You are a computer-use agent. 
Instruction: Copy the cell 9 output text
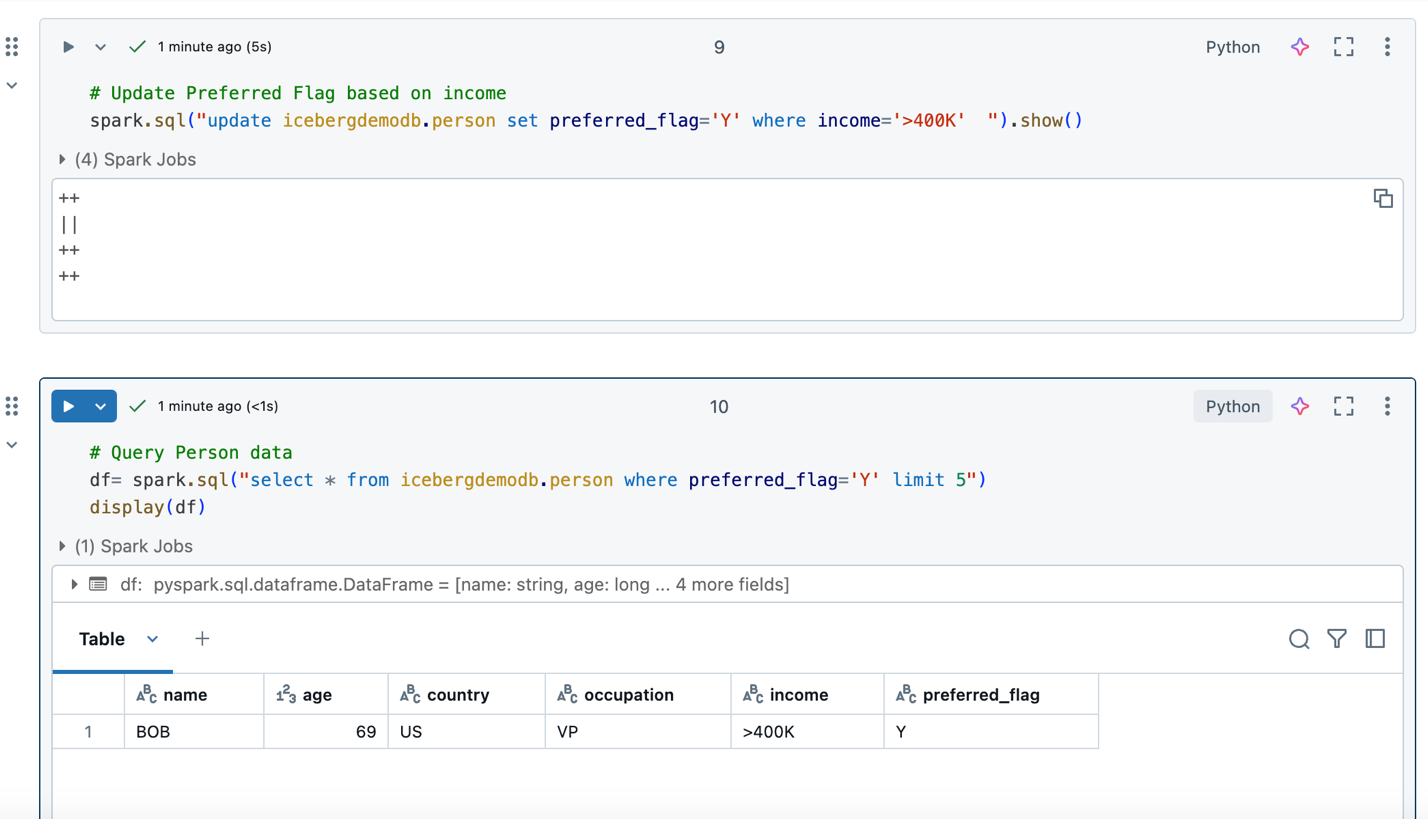click(x=1382, y=198)
